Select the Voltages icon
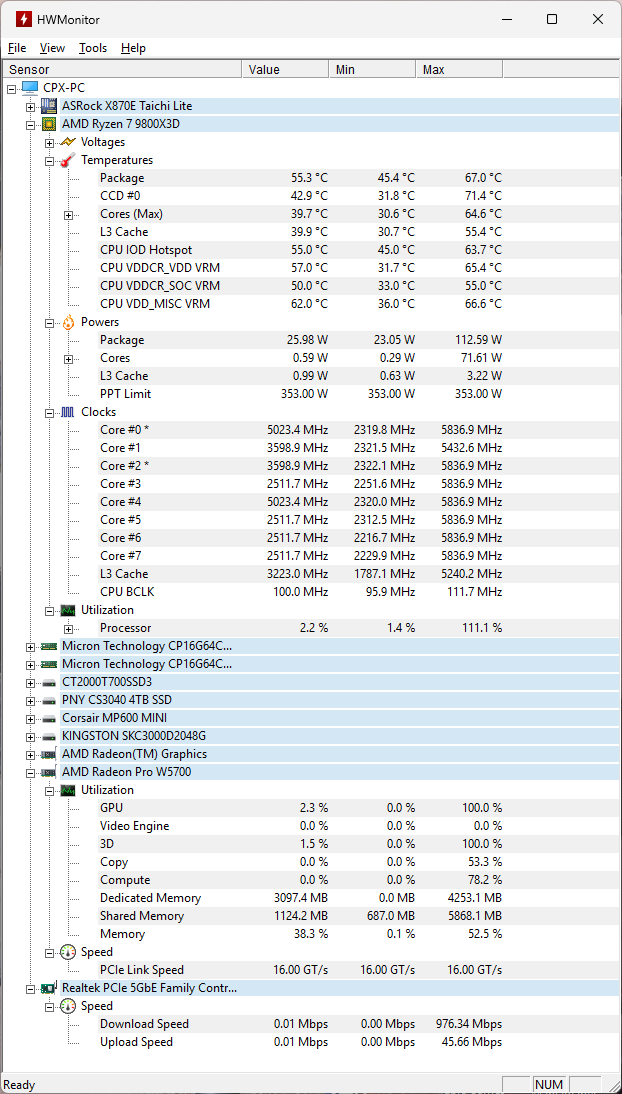Viewport: 622px width, 1094px height. 67,142
